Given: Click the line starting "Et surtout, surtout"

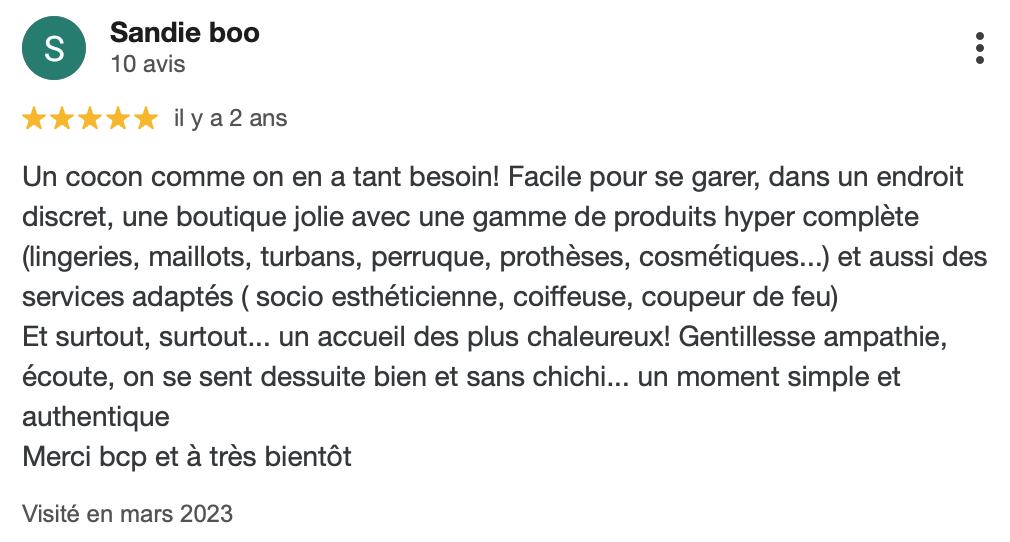Looking at the screenshot, I should tap(485, 337).
